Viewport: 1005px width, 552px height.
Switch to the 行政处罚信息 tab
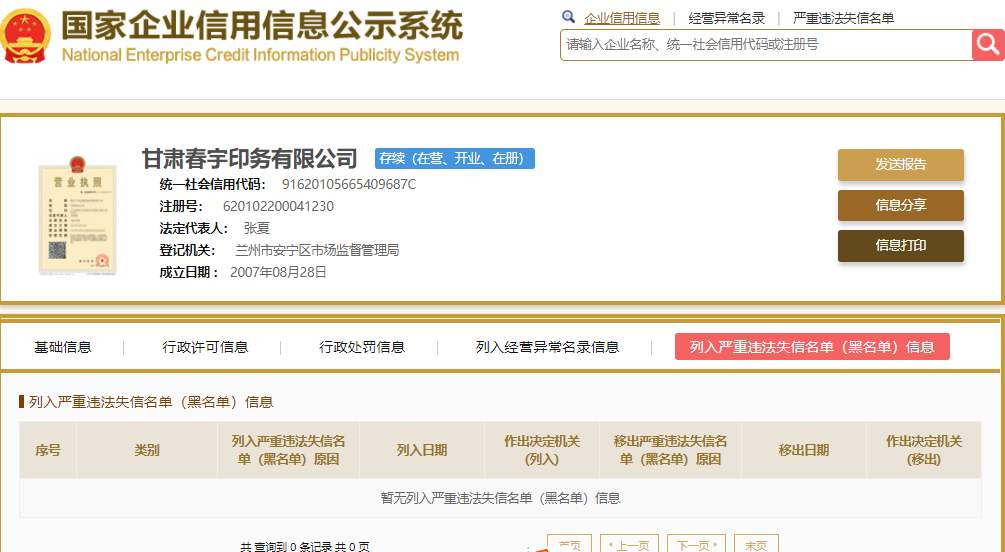[362, 347]
